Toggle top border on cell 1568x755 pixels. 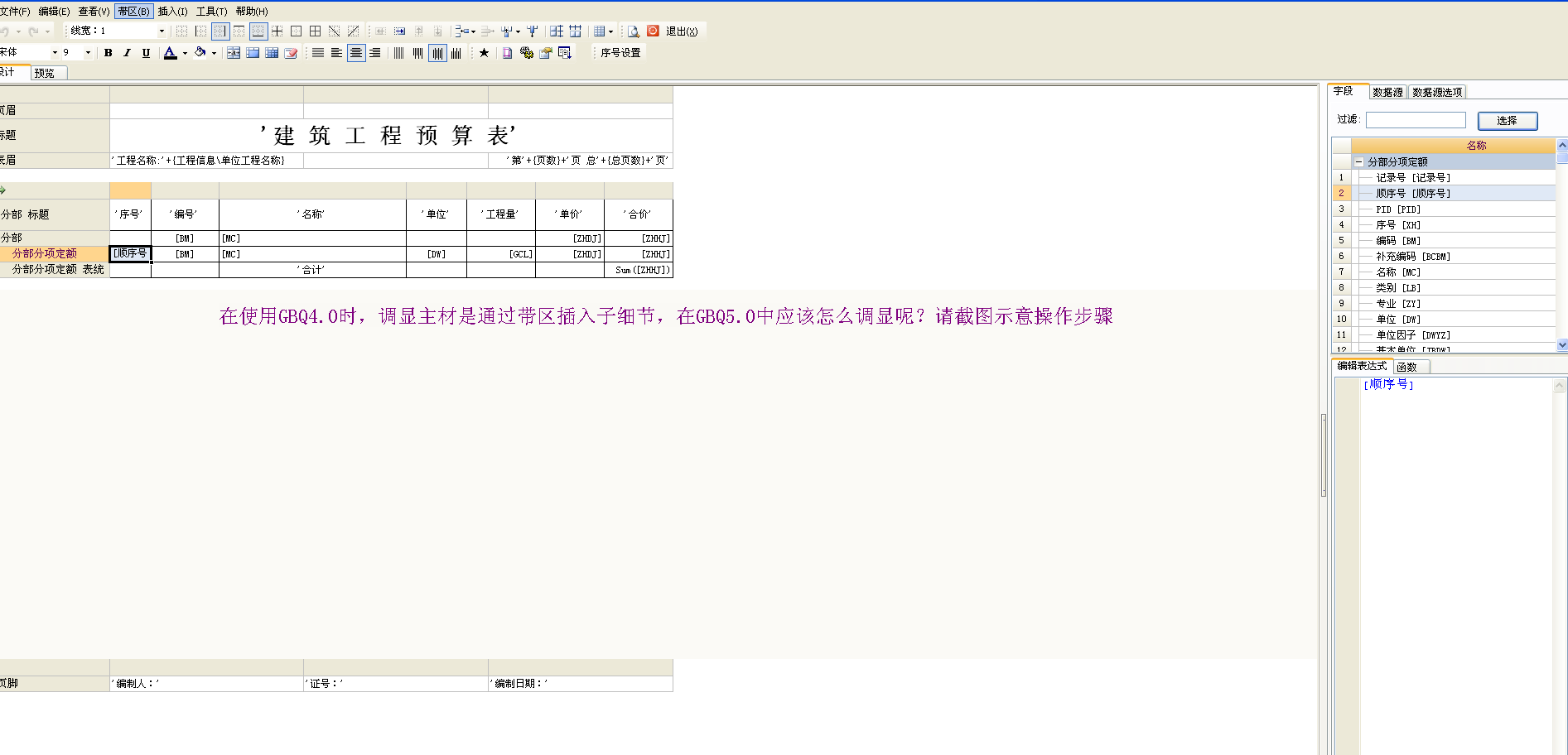pyautogui.click(x=239, y=31)
